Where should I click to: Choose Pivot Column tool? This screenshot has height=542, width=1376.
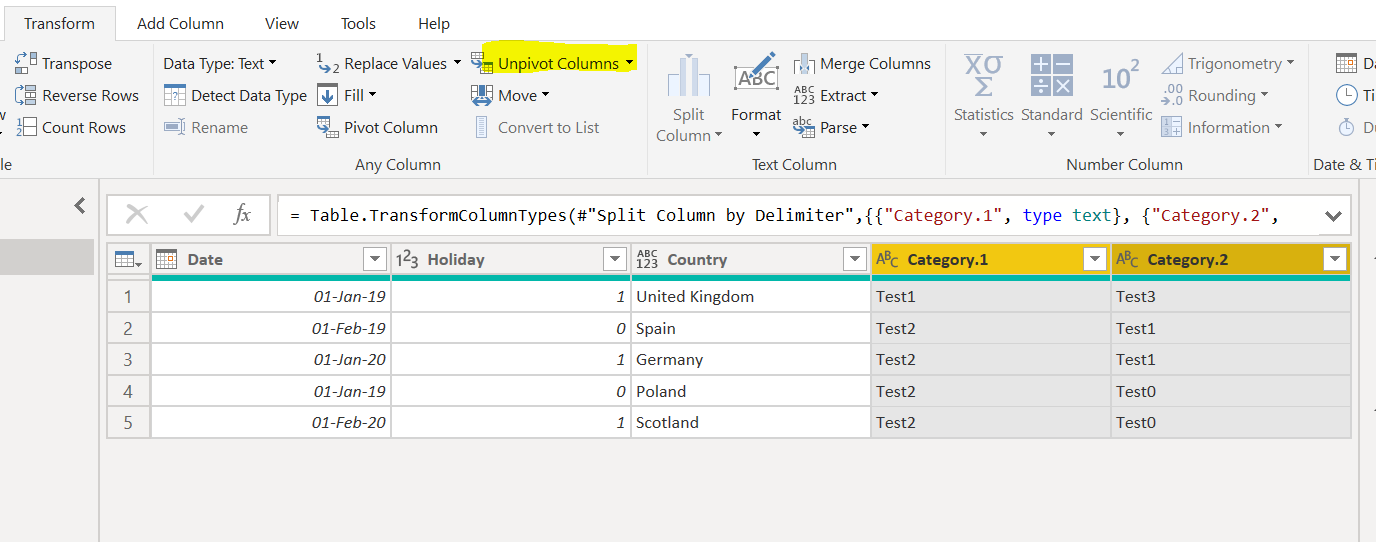pos(377,127)
